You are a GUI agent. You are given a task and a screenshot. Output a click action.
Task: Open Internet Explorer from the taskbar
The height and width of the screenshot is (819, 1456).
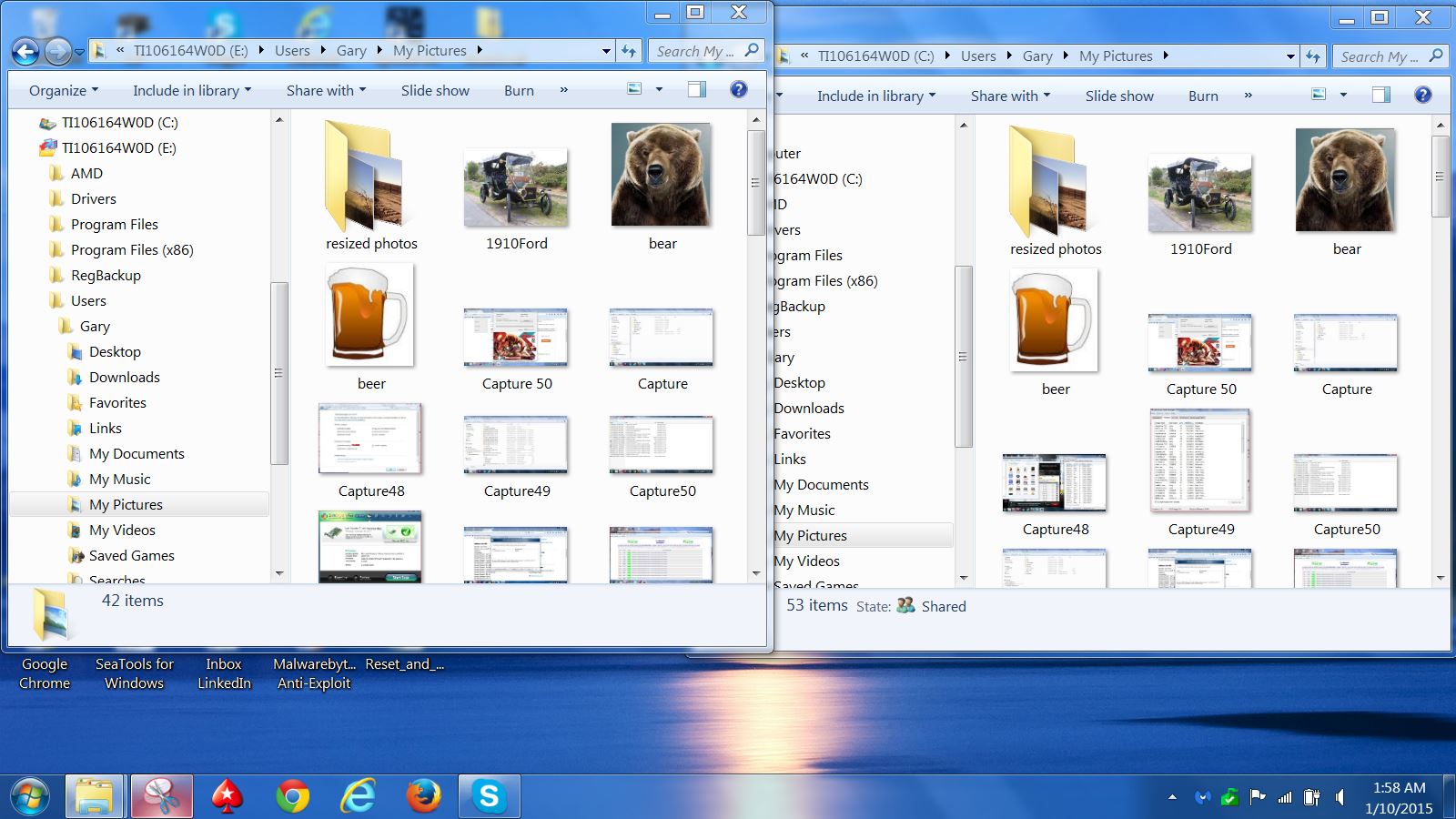[x=358, y=796]
